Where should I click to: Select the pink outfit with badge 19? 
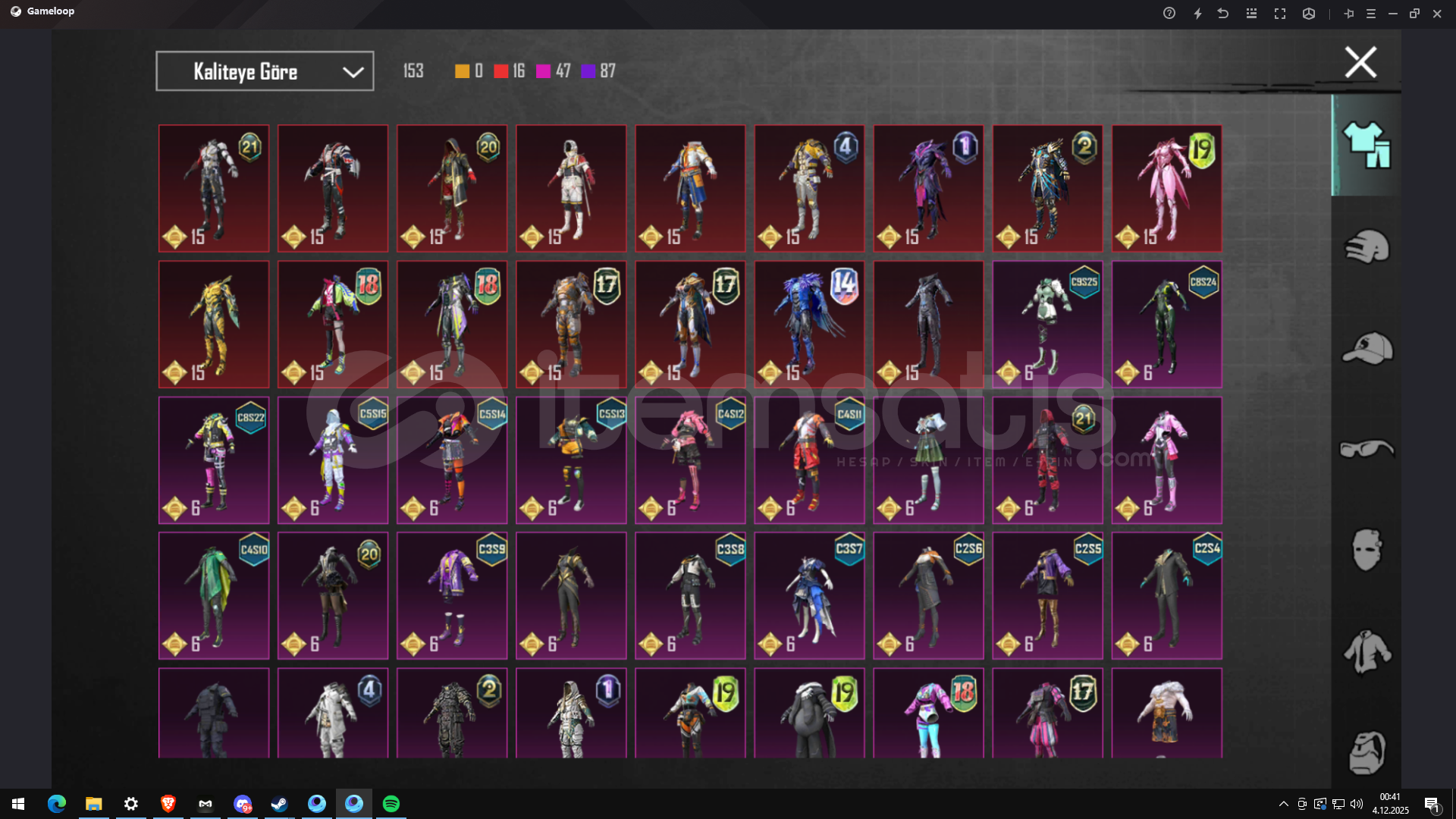[x=1166, y=188]
